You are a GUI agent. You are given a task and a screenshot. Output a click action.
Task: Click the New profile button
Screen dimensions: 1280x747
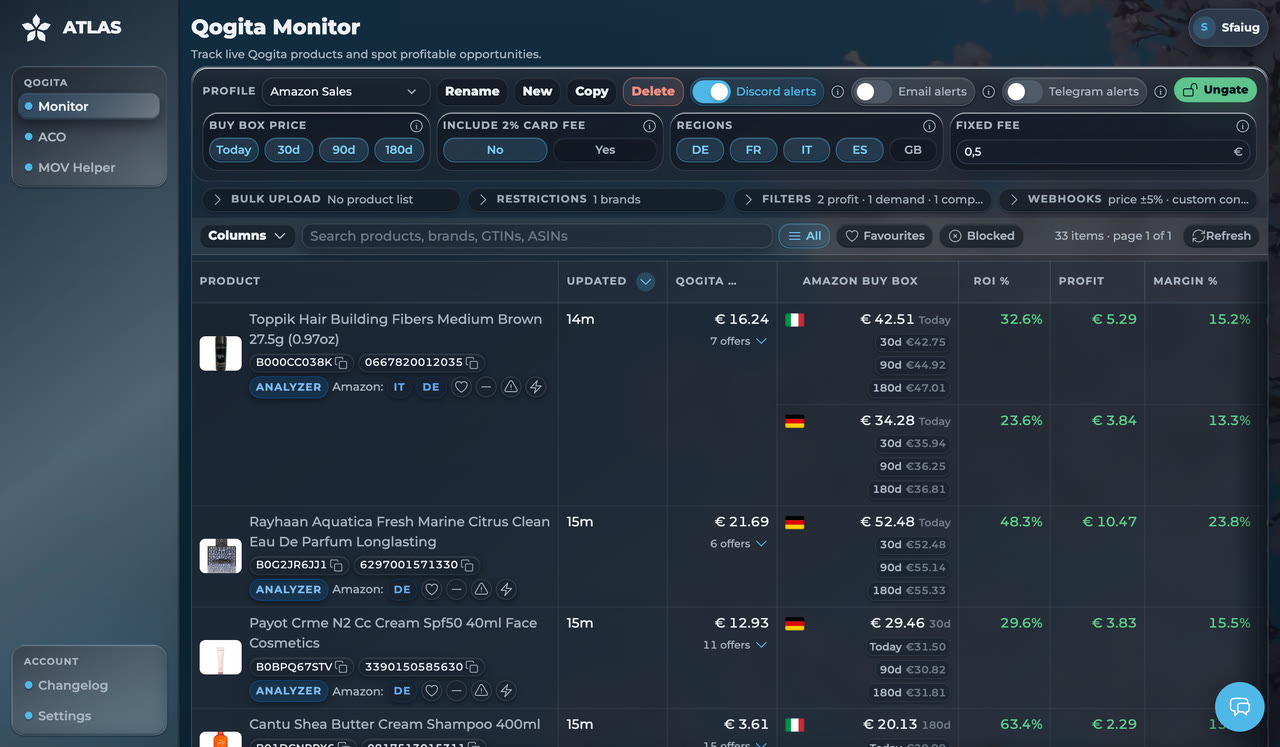(x=537, y=91)
